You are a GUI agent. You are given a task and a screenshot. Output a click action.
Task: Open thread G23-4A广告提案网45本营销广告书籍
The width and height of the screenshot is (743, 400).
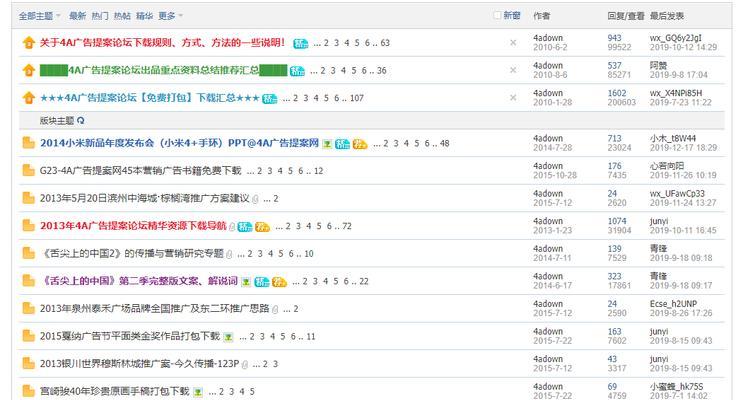[141, 171]
